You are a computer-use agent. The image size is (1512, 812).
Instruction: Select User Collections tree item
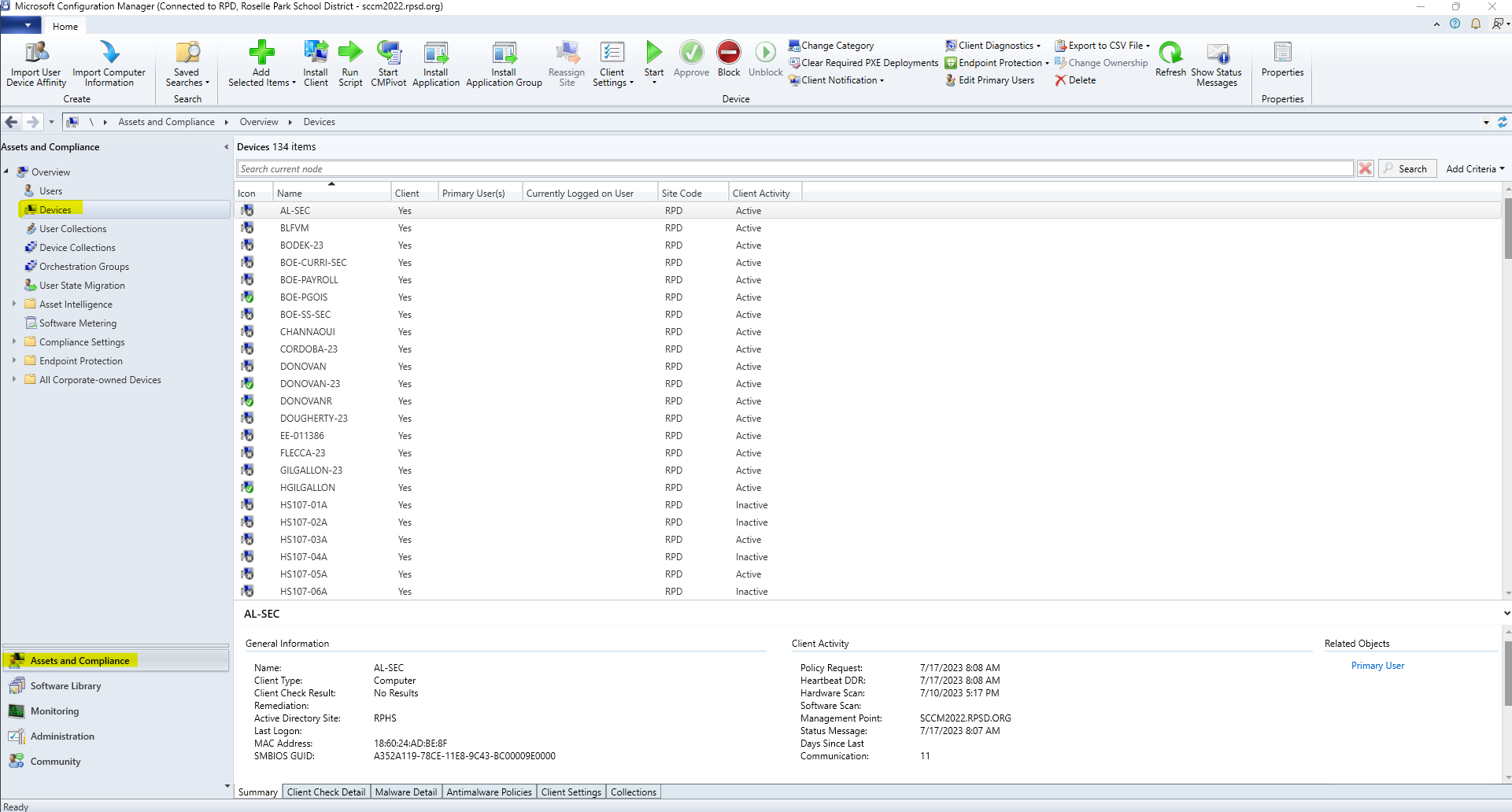coord(72,229)
